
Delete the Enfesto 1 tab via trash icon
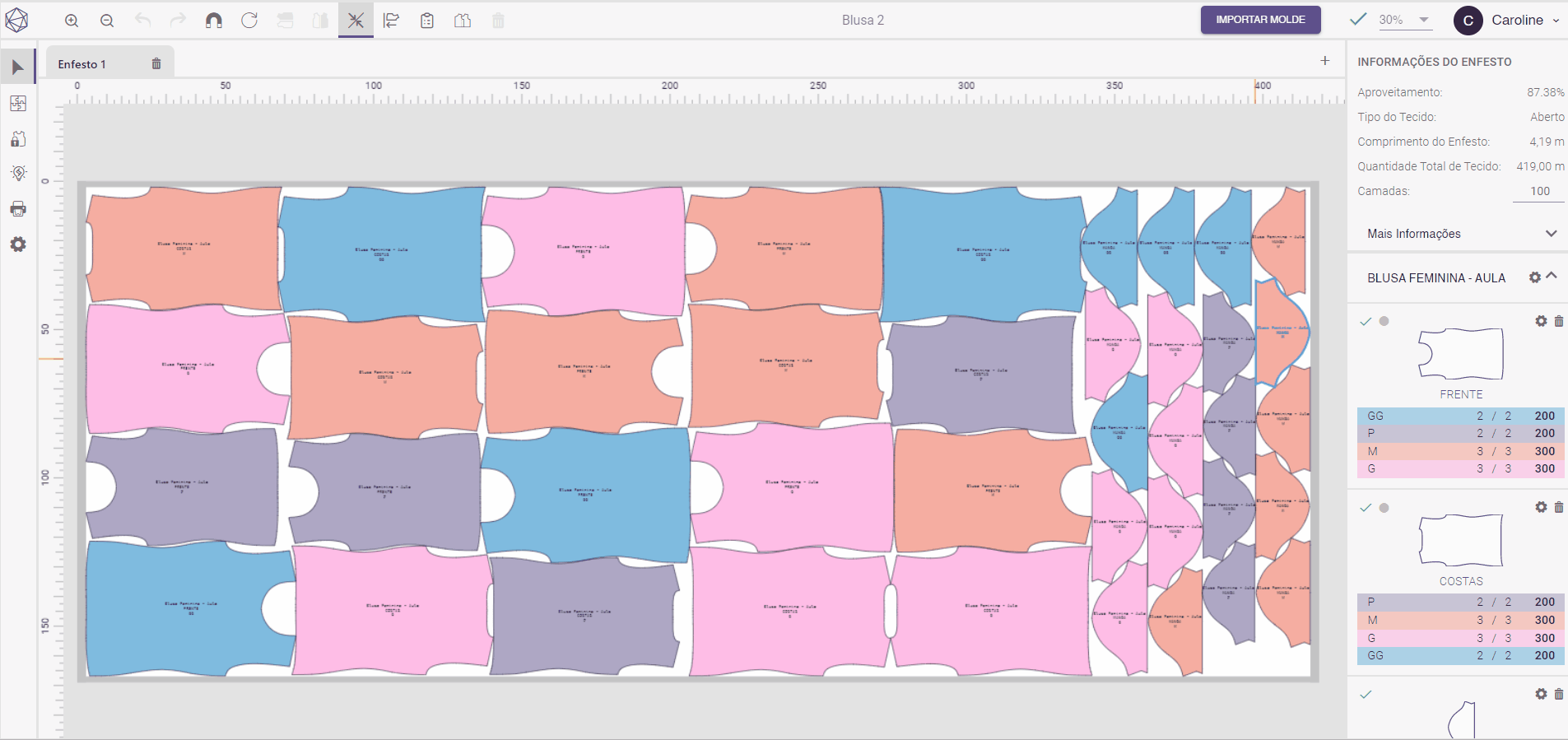coord(156,63)
